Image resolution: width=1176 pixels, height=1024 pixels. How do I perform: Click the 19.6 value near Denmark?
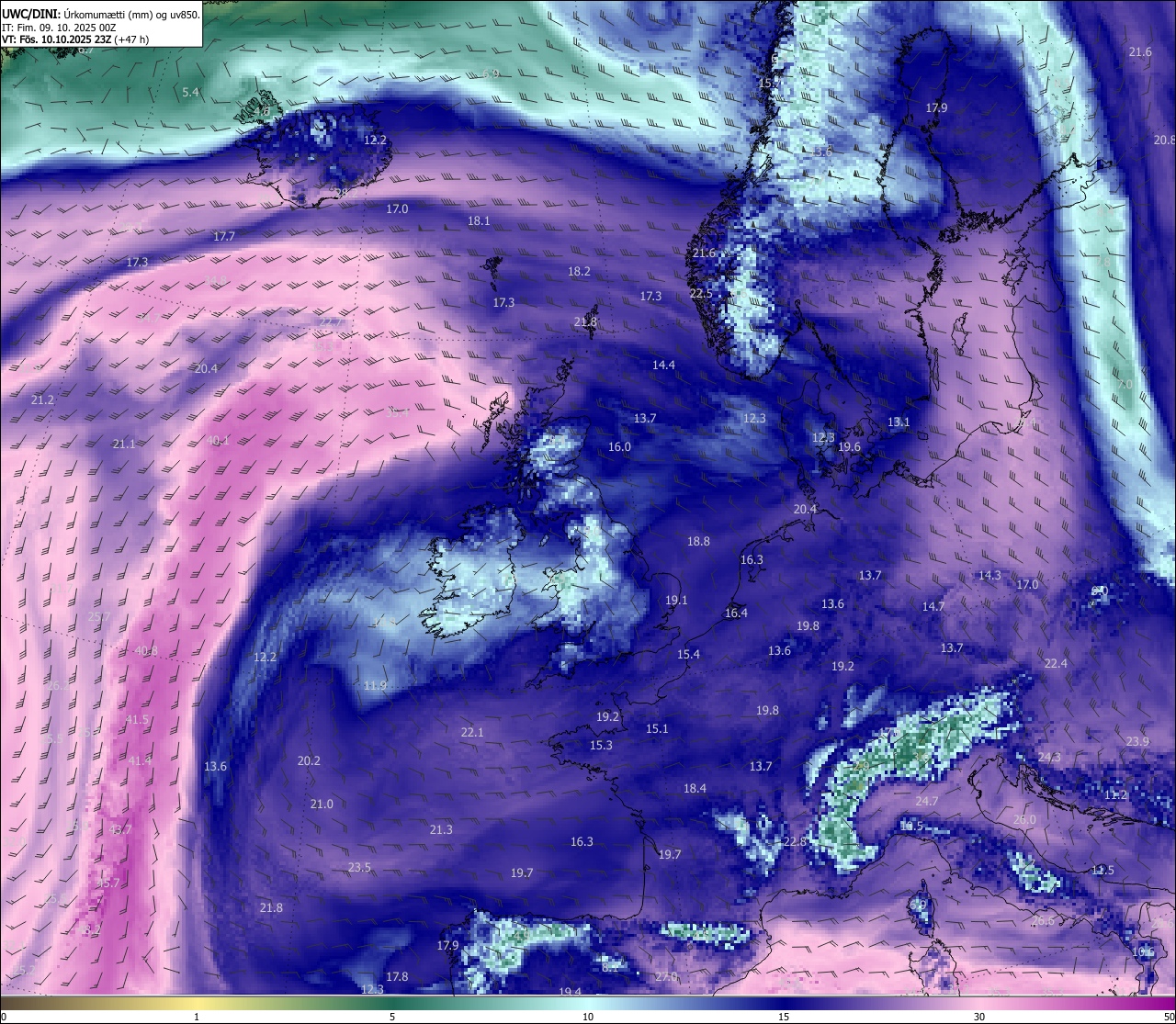(849, 446)
